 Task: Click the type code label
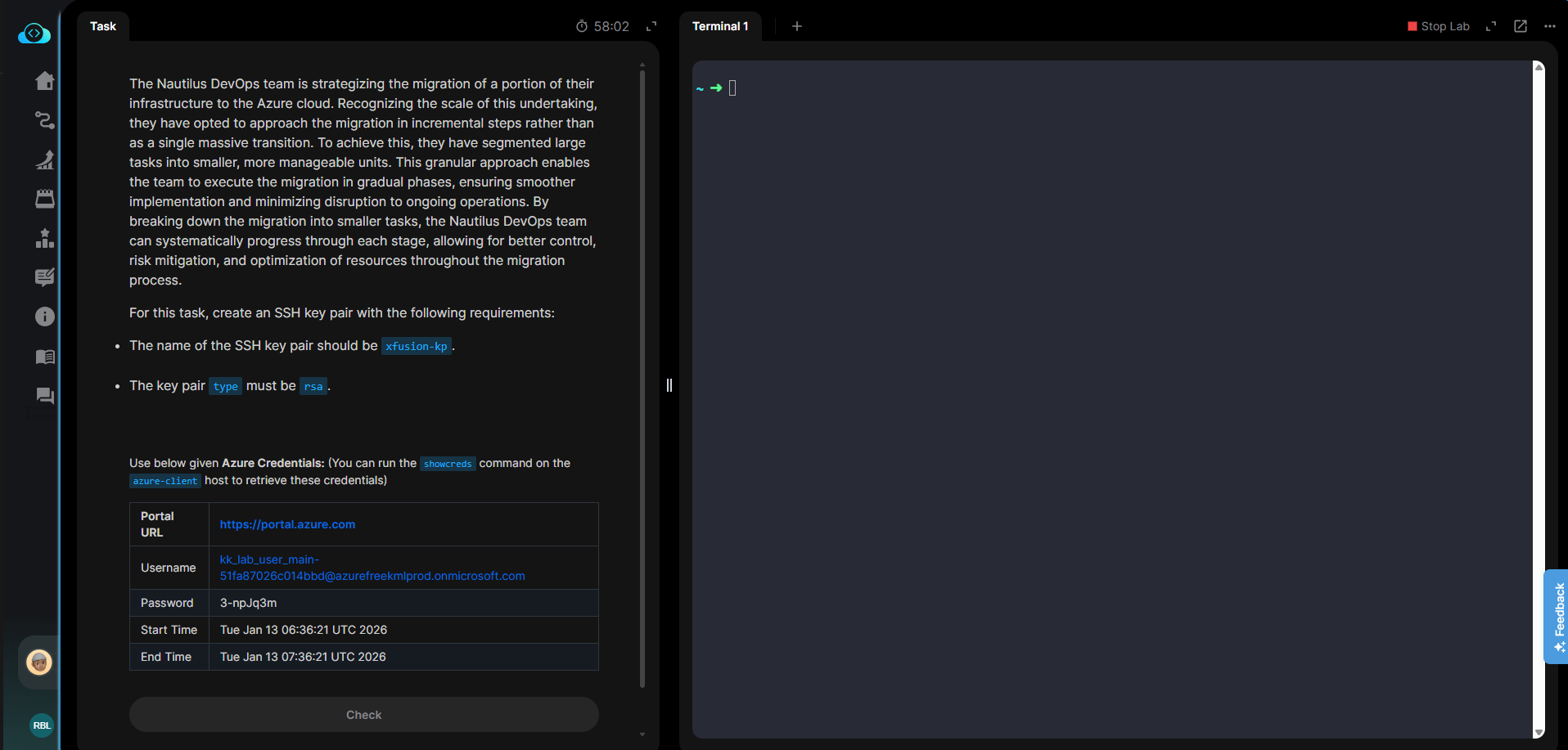point(226,386)
